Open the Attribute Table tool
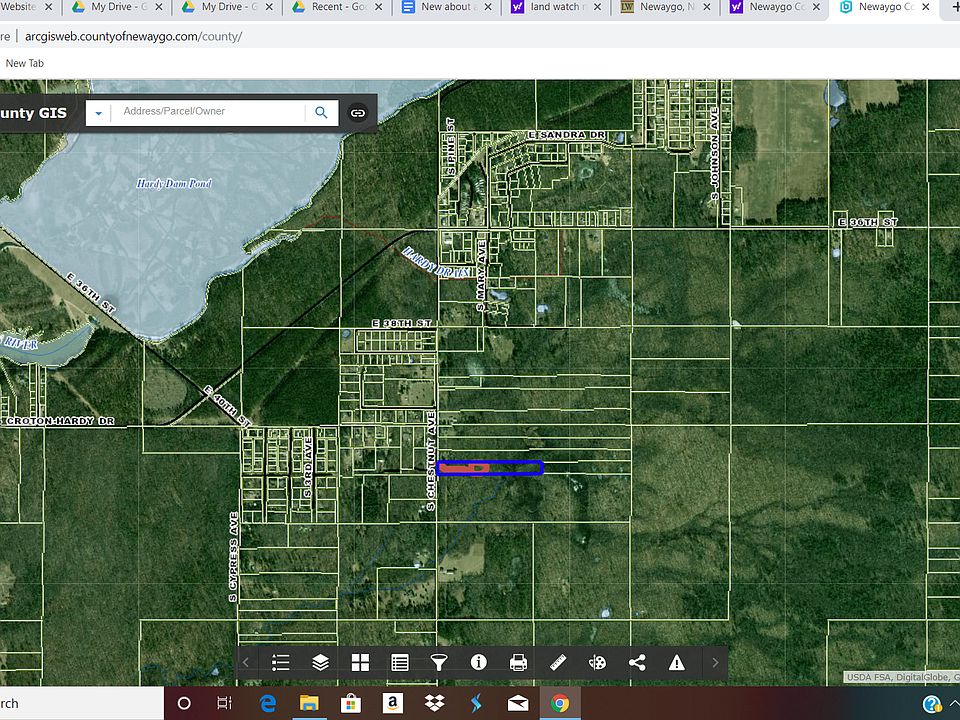 tap(400, 662)
